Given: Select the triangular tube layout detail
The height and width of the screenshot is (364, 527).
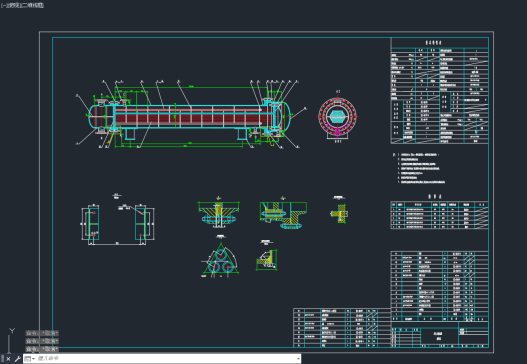Looking at the screenshot, I should pos(221,260).
